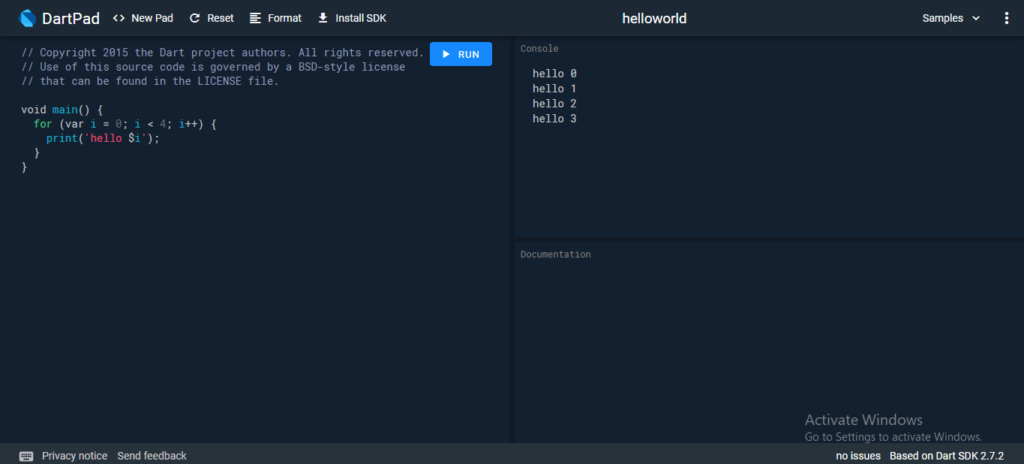Click the 'no issues' status text
This screenshot has height=464, width=1024.
(858, 456)
